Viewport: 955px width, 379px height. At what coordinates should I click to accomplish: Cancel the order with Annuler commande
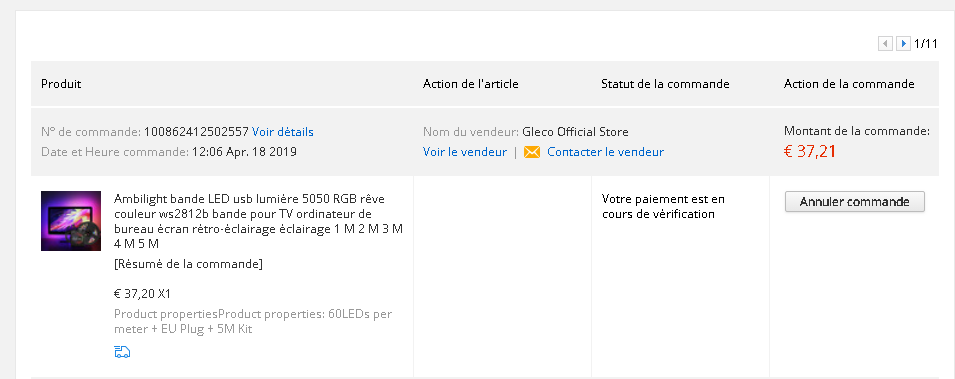click(855, 202)
